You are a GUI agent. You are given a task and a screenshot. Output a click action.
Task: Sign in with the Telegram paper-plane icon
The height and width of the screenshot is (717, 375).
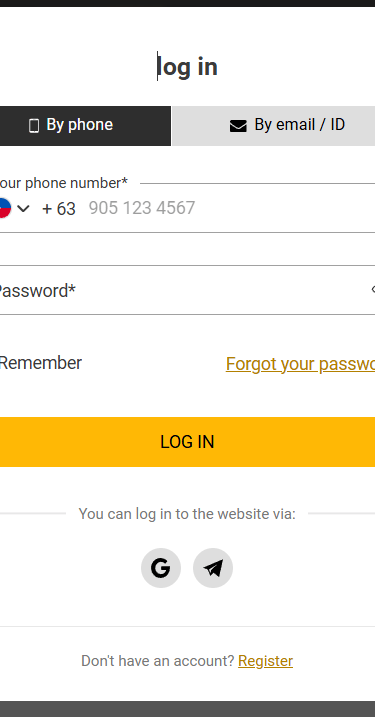213,568
